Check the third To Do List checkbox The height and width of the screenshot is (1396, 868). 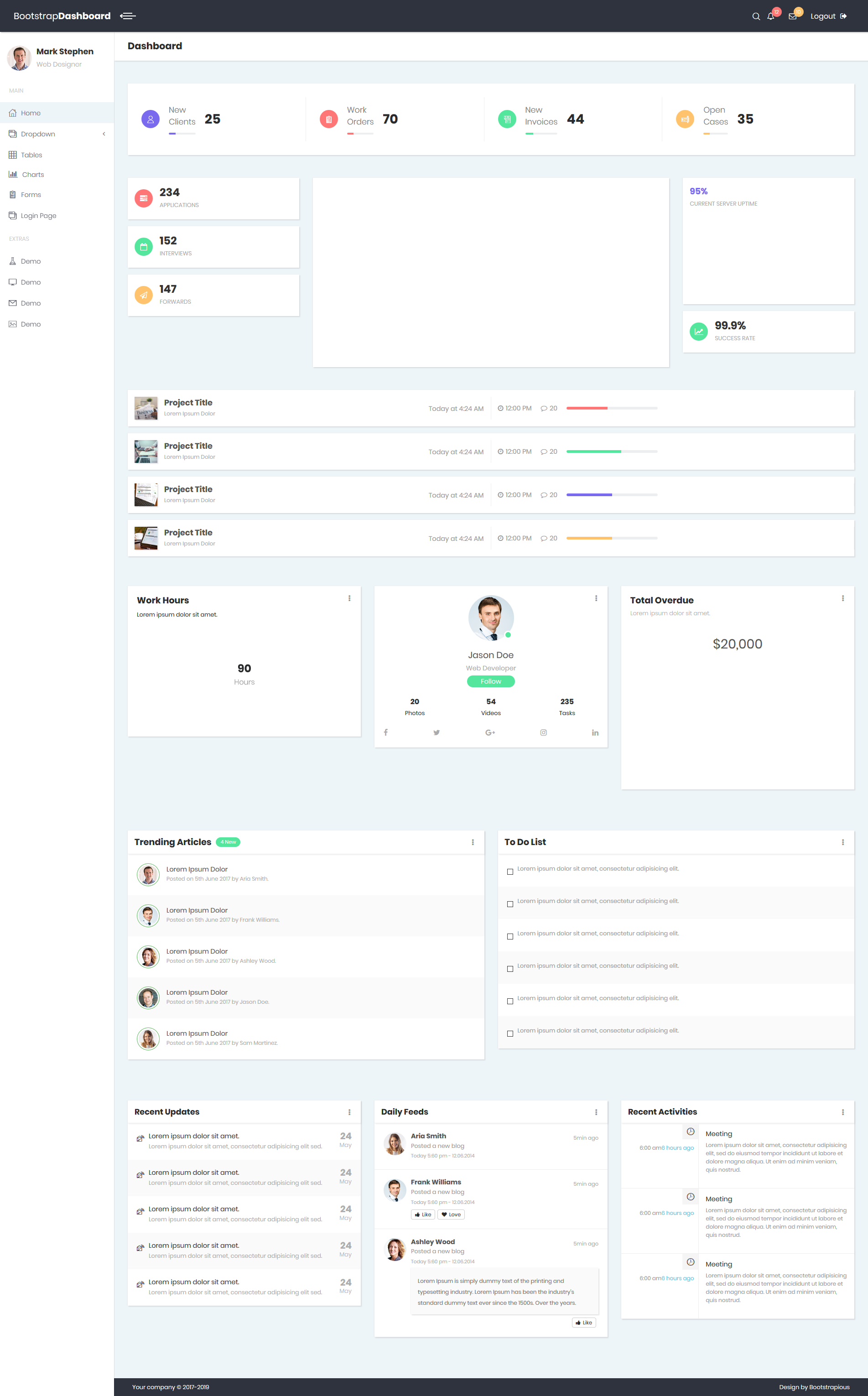coord(510,936)
